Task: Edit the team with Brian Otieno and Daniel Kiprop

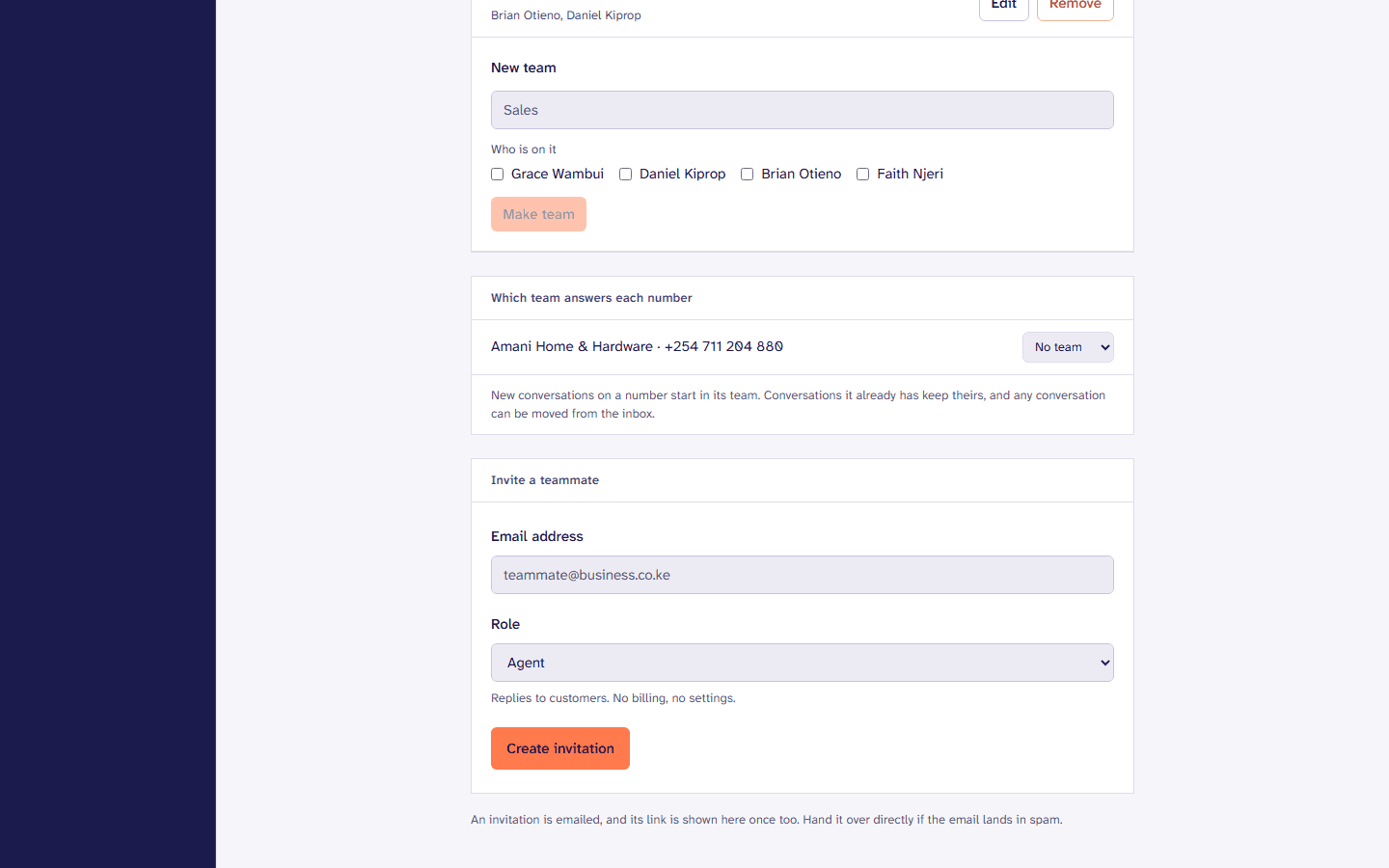Action: pyautogui.click(x=1004, y=6)
